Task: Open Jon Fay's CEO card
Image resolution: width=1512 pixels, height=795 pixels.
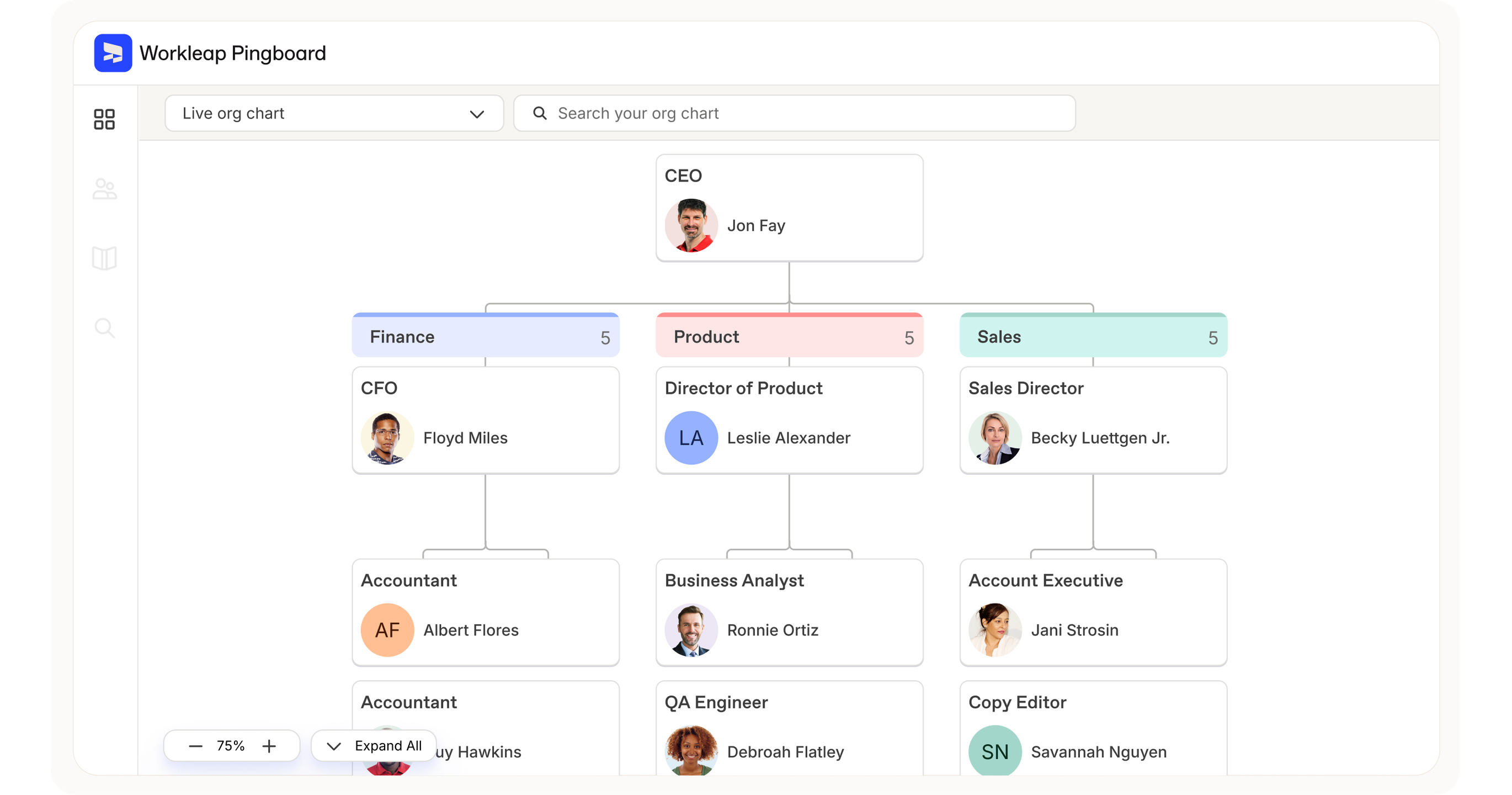Action: click(x=789, y=208)
